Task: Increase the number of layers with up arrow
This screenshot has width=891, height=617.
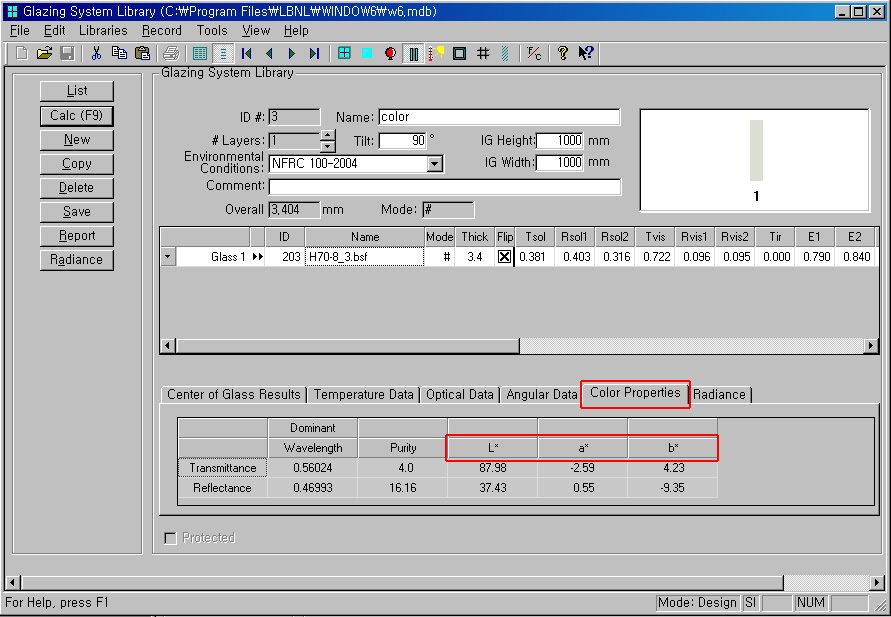Action: click(x=328, y=136)
